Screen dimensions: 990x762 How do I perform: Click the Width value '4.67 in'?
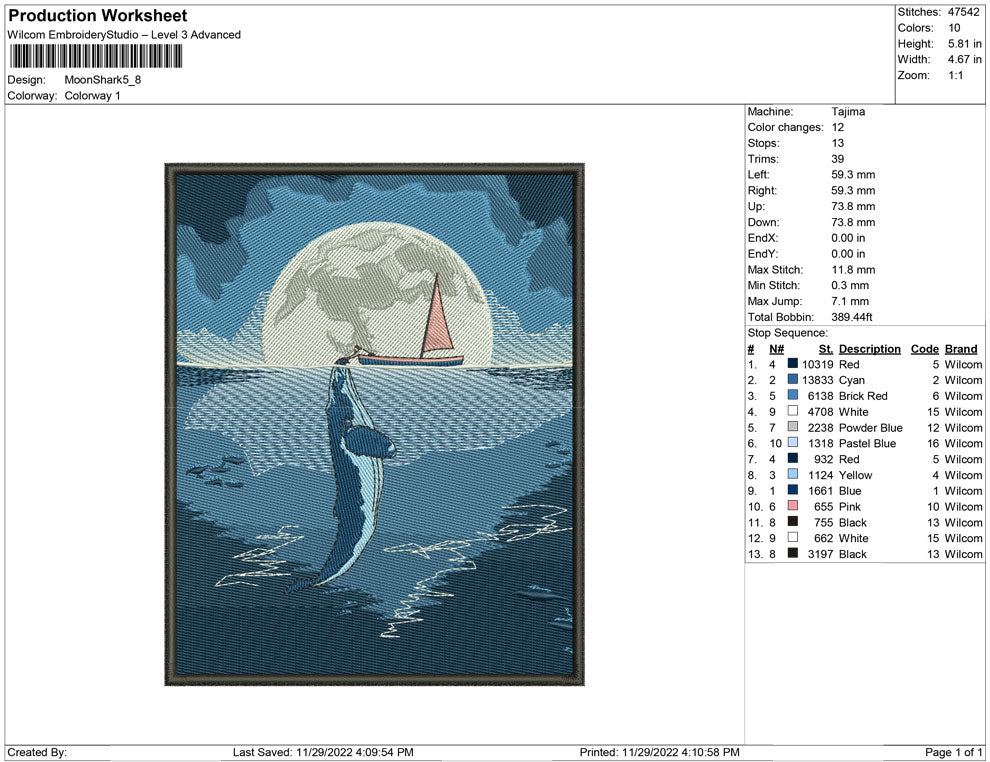[x=965, y=59]
